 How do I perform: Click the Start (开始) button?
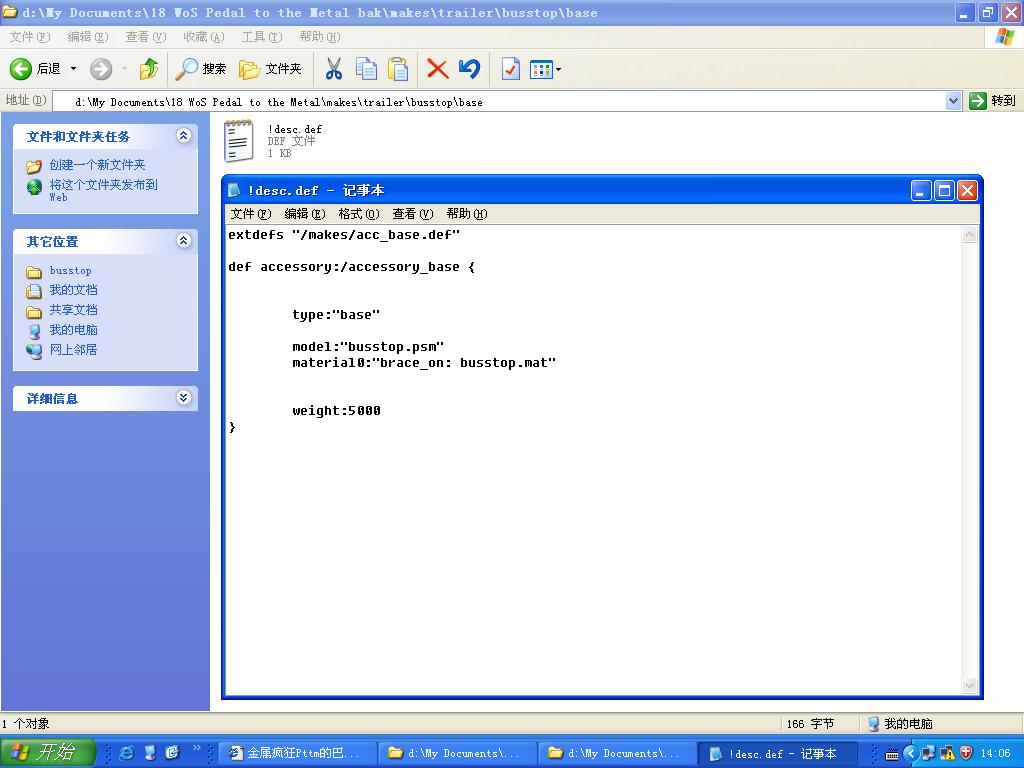pos(47,753)
